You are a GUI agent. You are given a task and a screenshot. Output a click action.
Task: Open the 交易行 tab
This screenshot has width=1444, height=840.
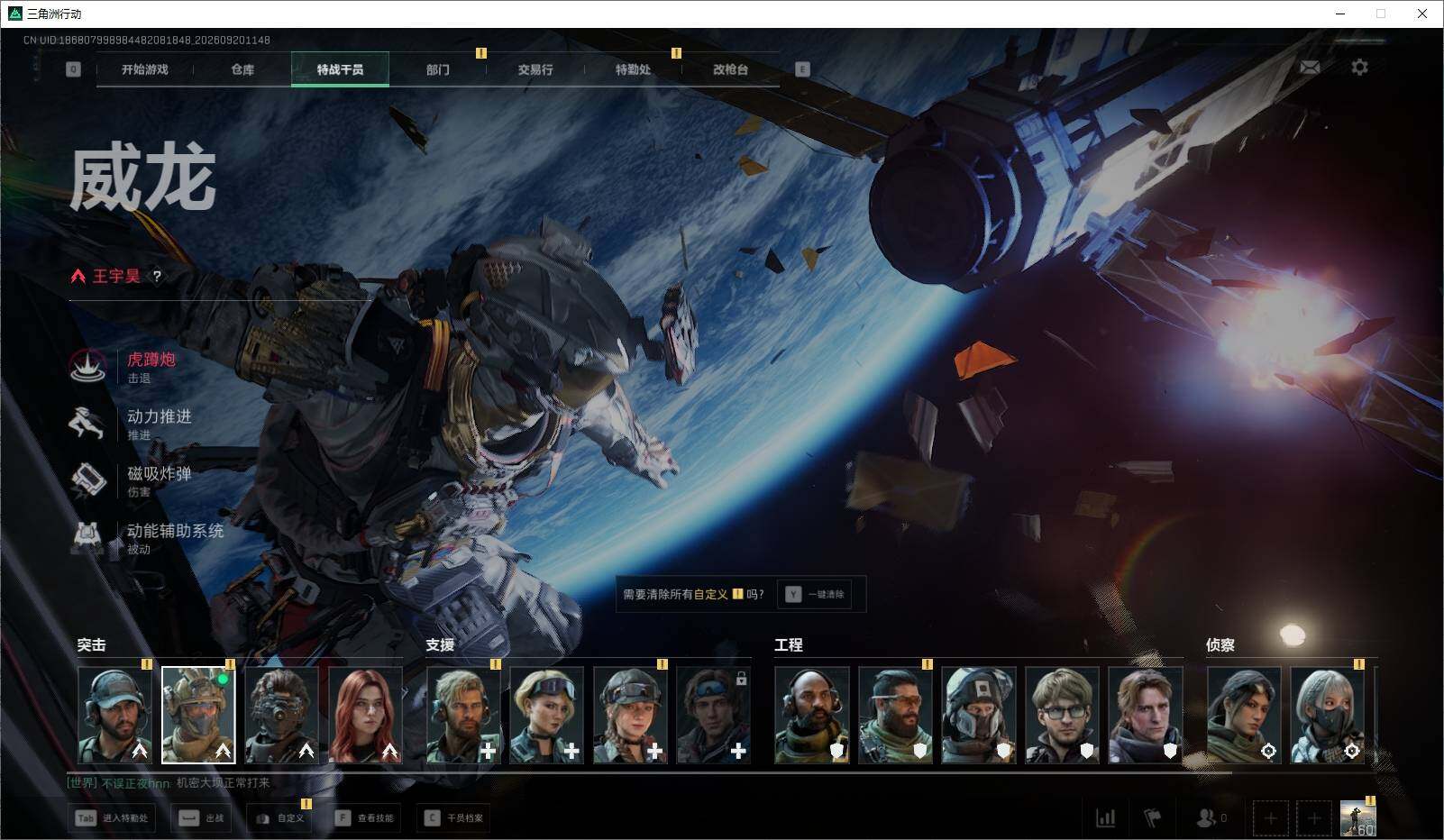[535, 69]
